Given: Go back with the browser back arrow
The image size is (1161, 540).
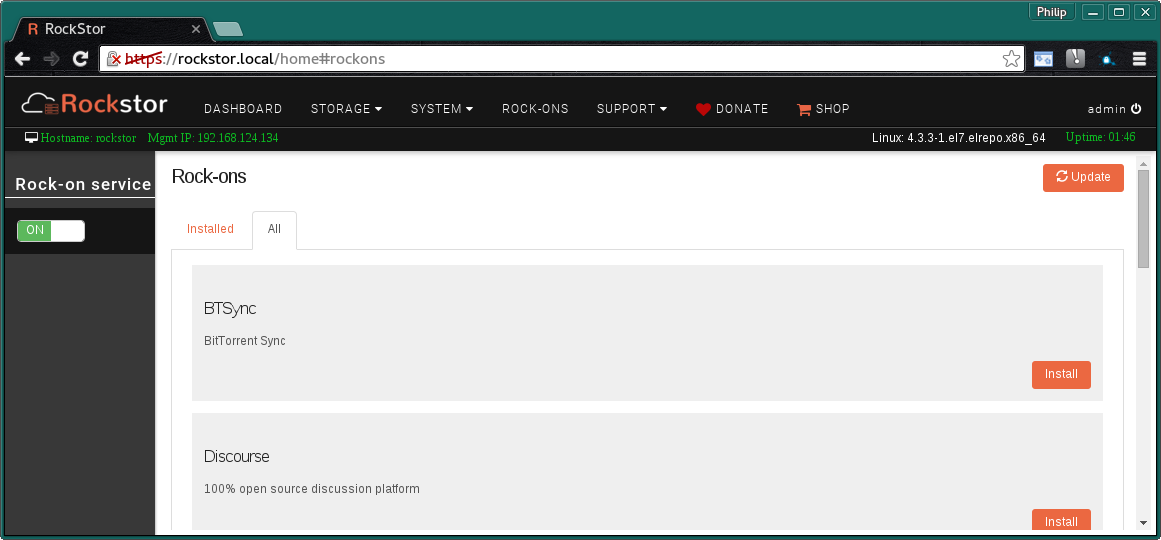Looking at the screenshot, I should coord(22,59).
